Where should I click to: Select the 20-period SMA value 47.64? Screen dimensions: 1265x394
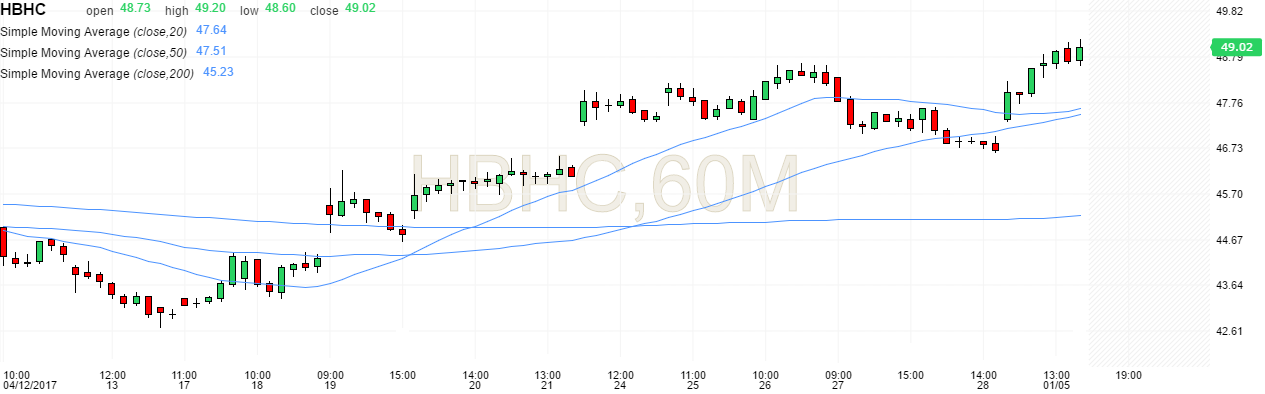point(210,30)
